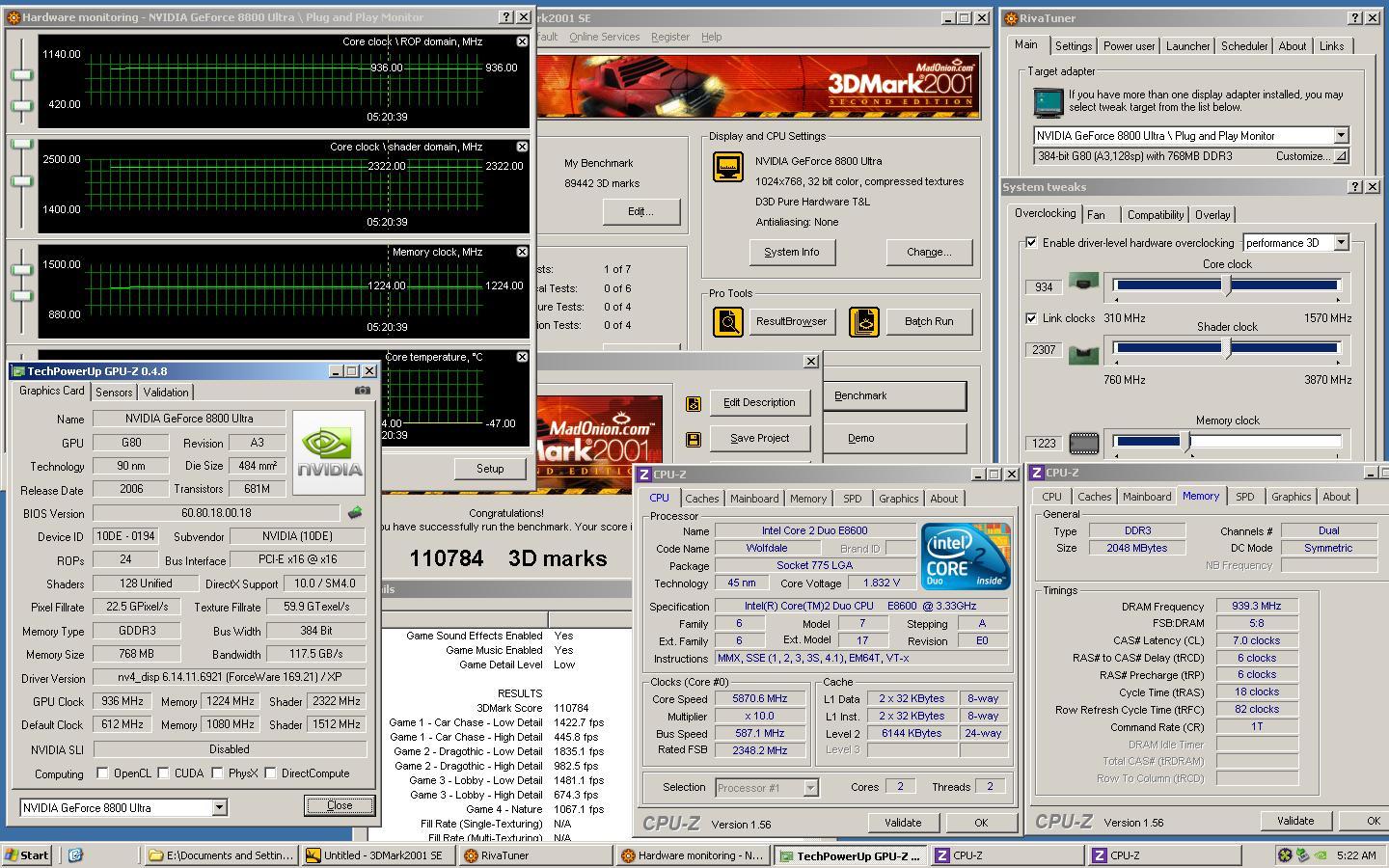Click the Memory clock slider handle
The image size is (1389, 868).
tap(1186, 442)
